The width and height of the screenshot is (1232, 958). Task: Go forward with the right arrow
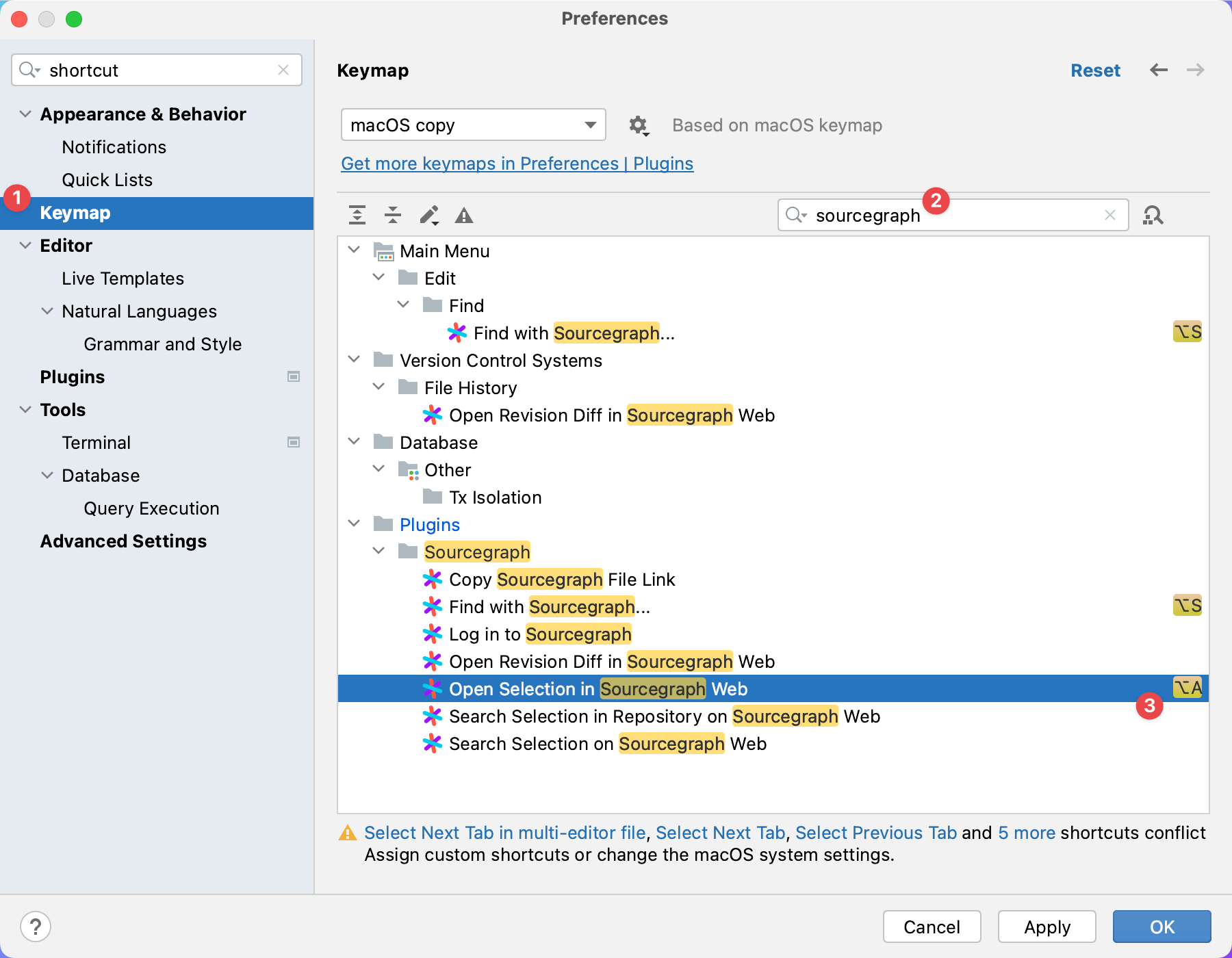pyautogui.click(x=1196, y=70)
